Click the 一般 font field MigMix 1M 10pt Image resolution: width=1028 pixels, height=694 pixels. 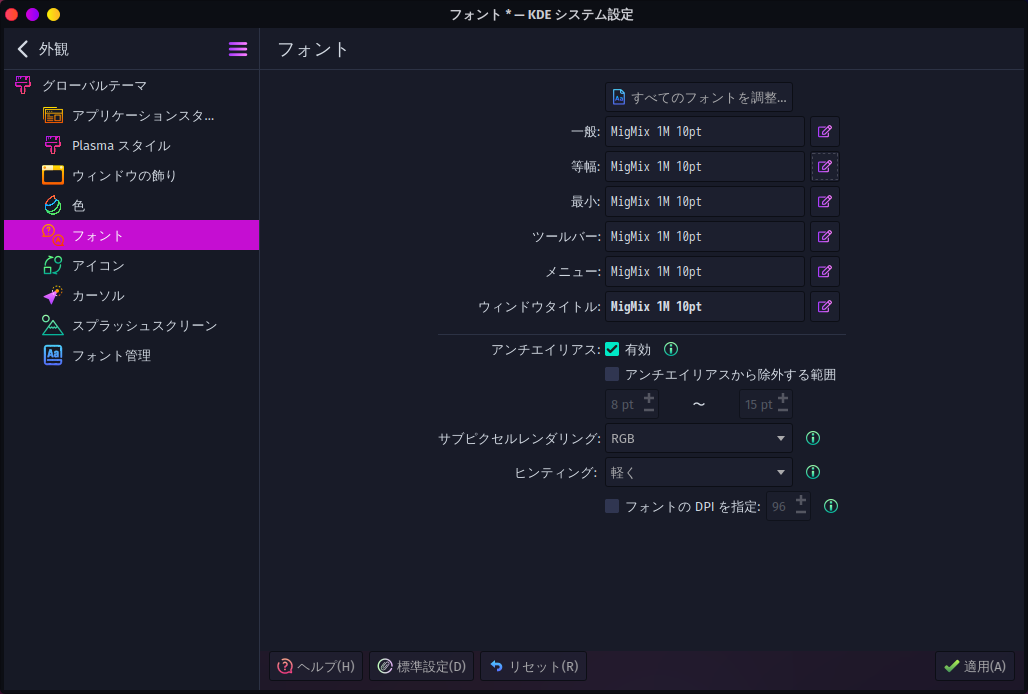[x=705, y=132]
